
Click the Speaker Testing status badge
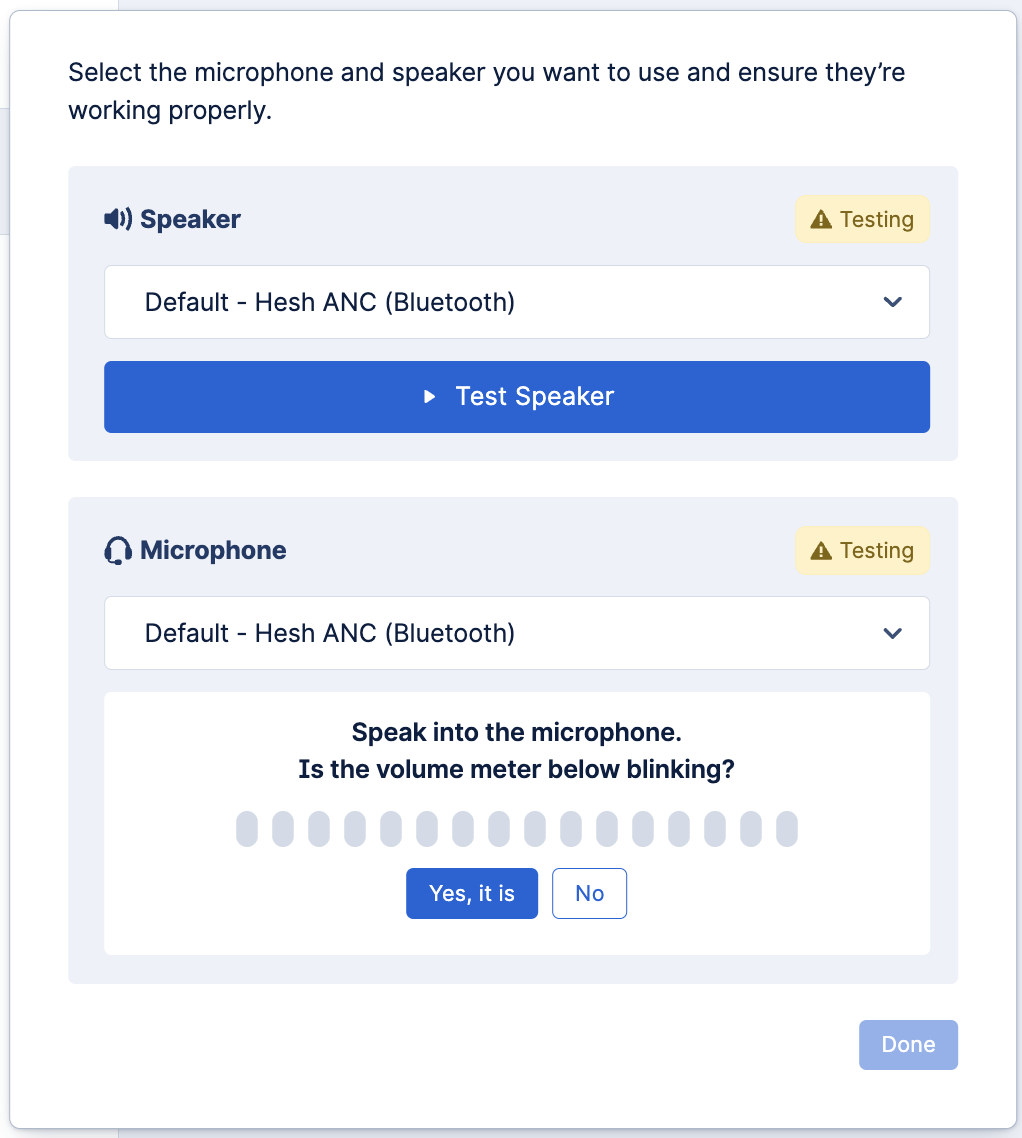pyautogui.click(x=862, y=219)
